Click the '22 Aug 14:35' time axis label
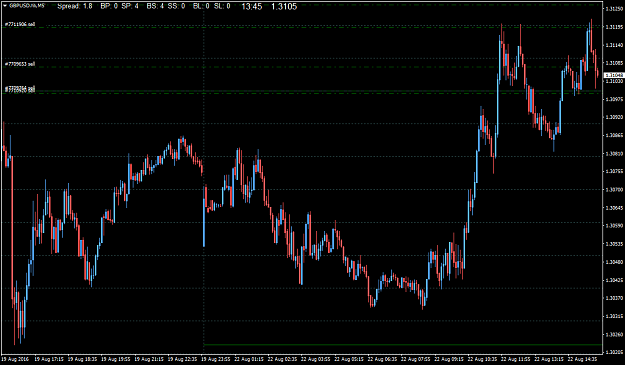Image resolution: width=625 pixels, height=365 pixels. click(582, 359)
